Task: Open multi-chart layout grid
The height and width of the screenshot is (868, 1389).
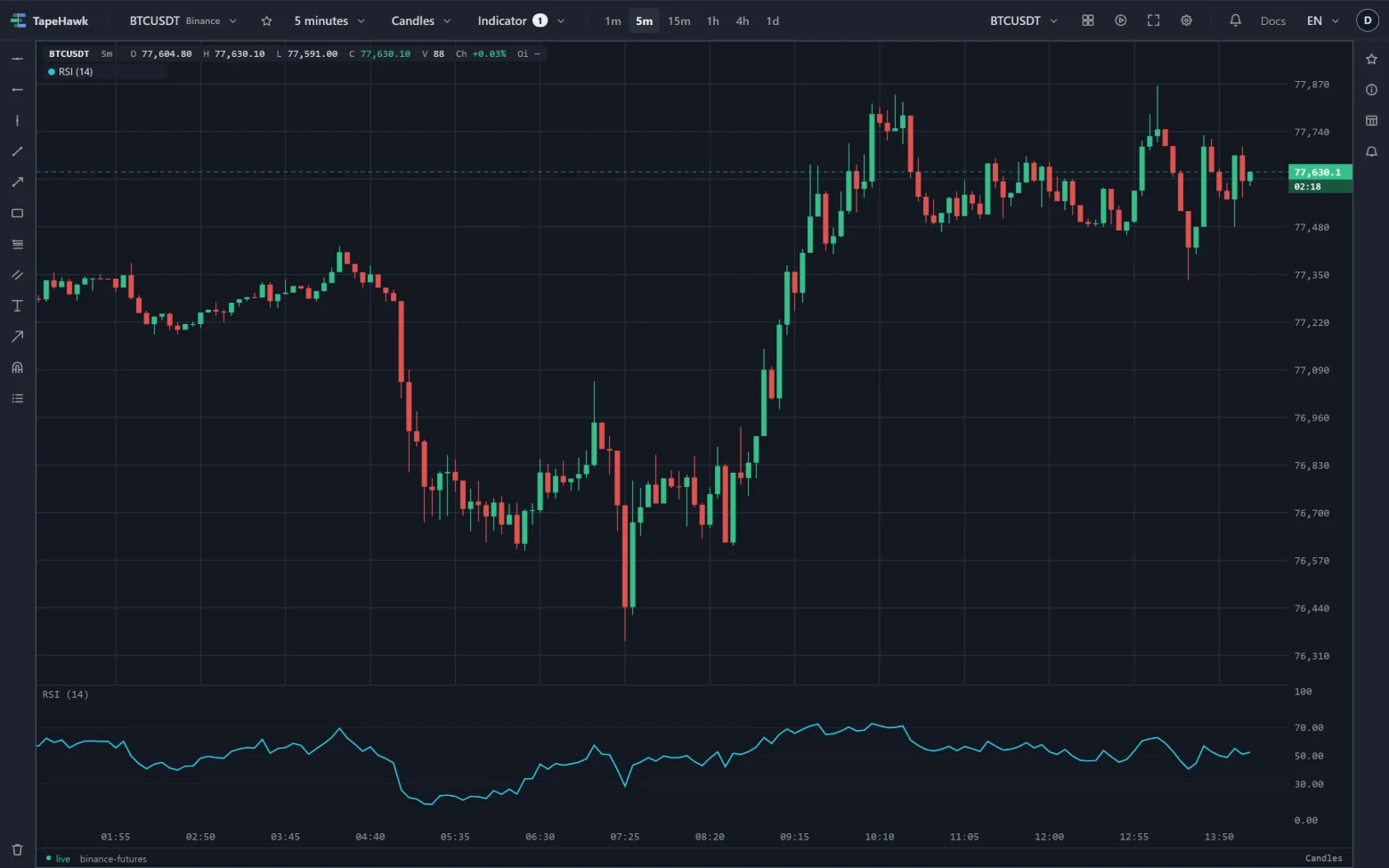Action: point(1088,20)
